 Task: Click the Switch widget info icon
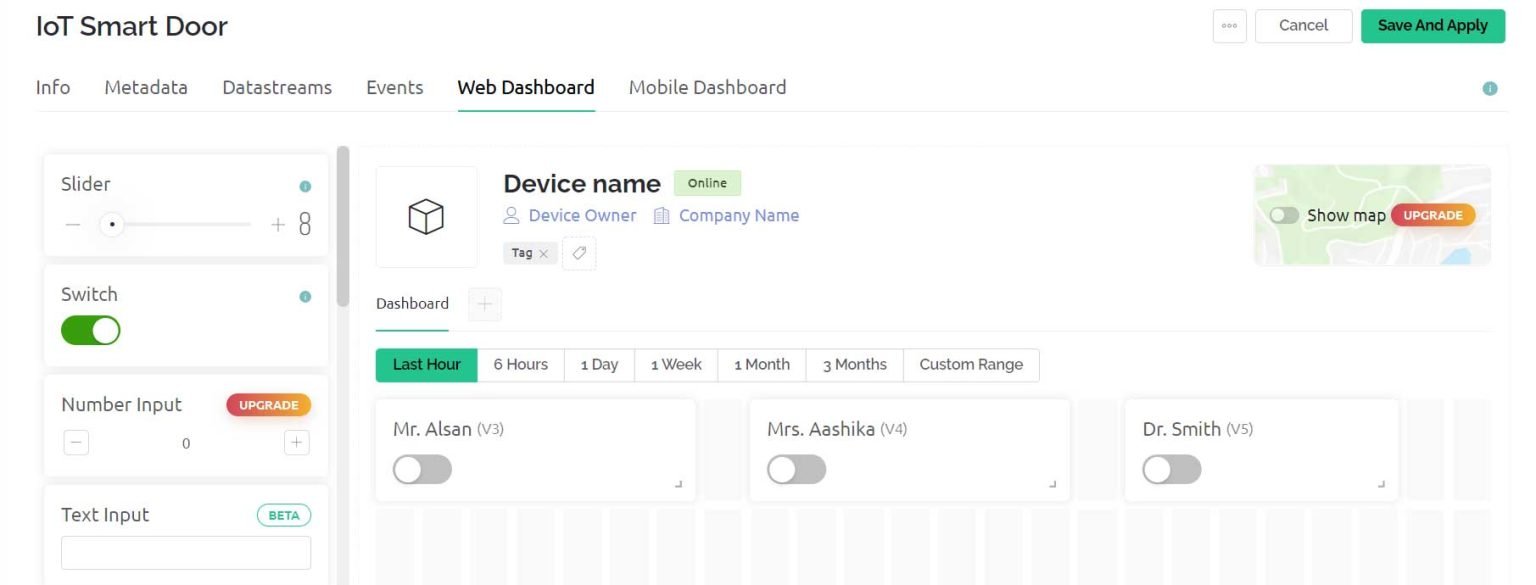pos(305,296)
